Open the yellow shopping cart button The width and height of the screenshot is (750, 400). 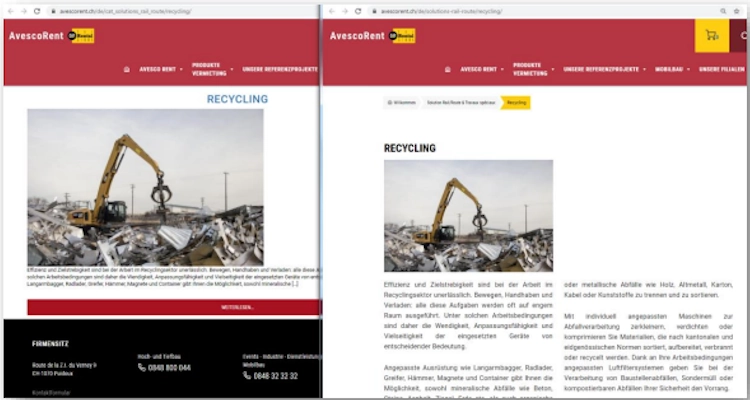[712, 35]
